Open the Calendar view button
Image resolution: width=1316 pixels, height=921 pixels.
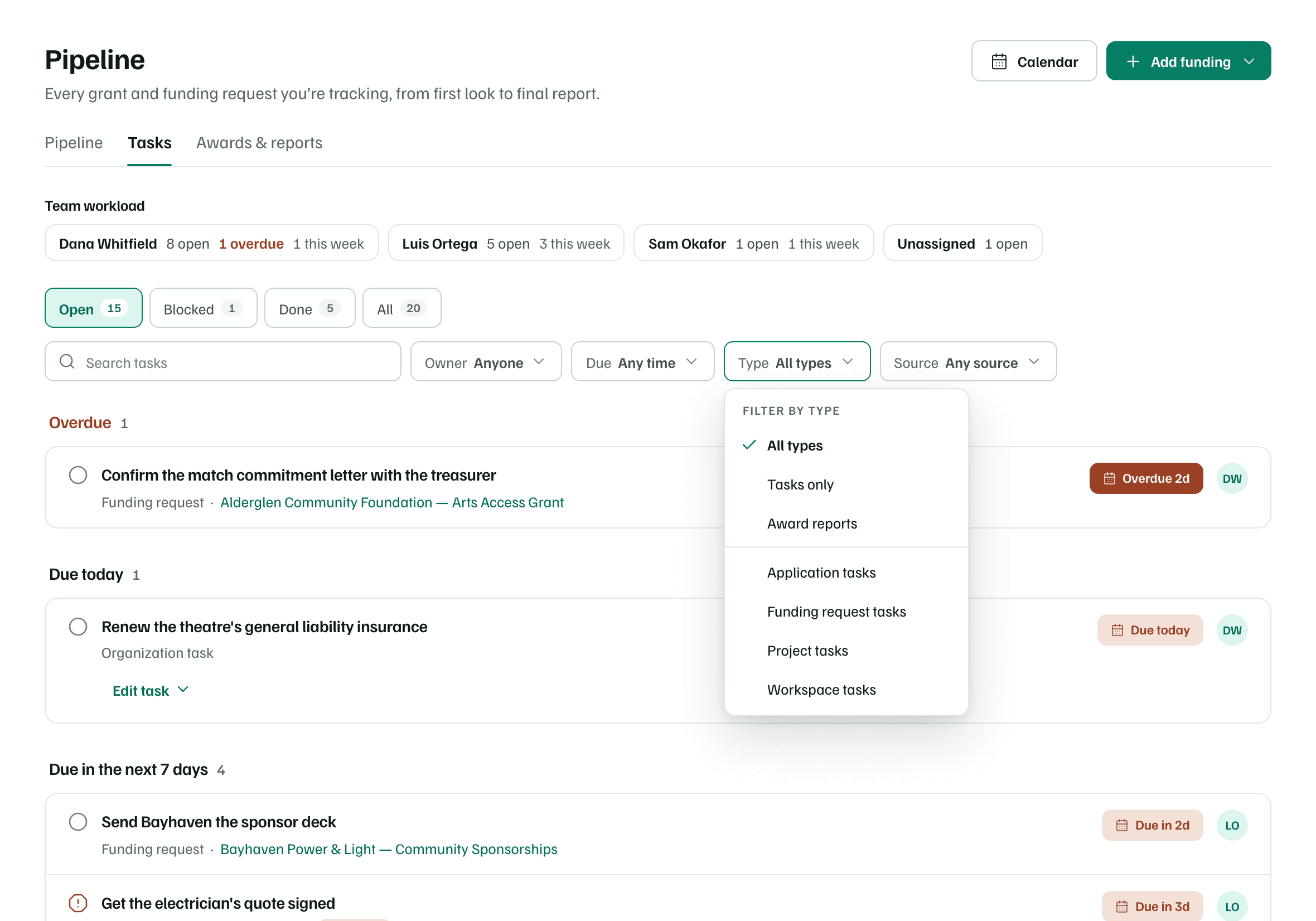coord(1033,61)
